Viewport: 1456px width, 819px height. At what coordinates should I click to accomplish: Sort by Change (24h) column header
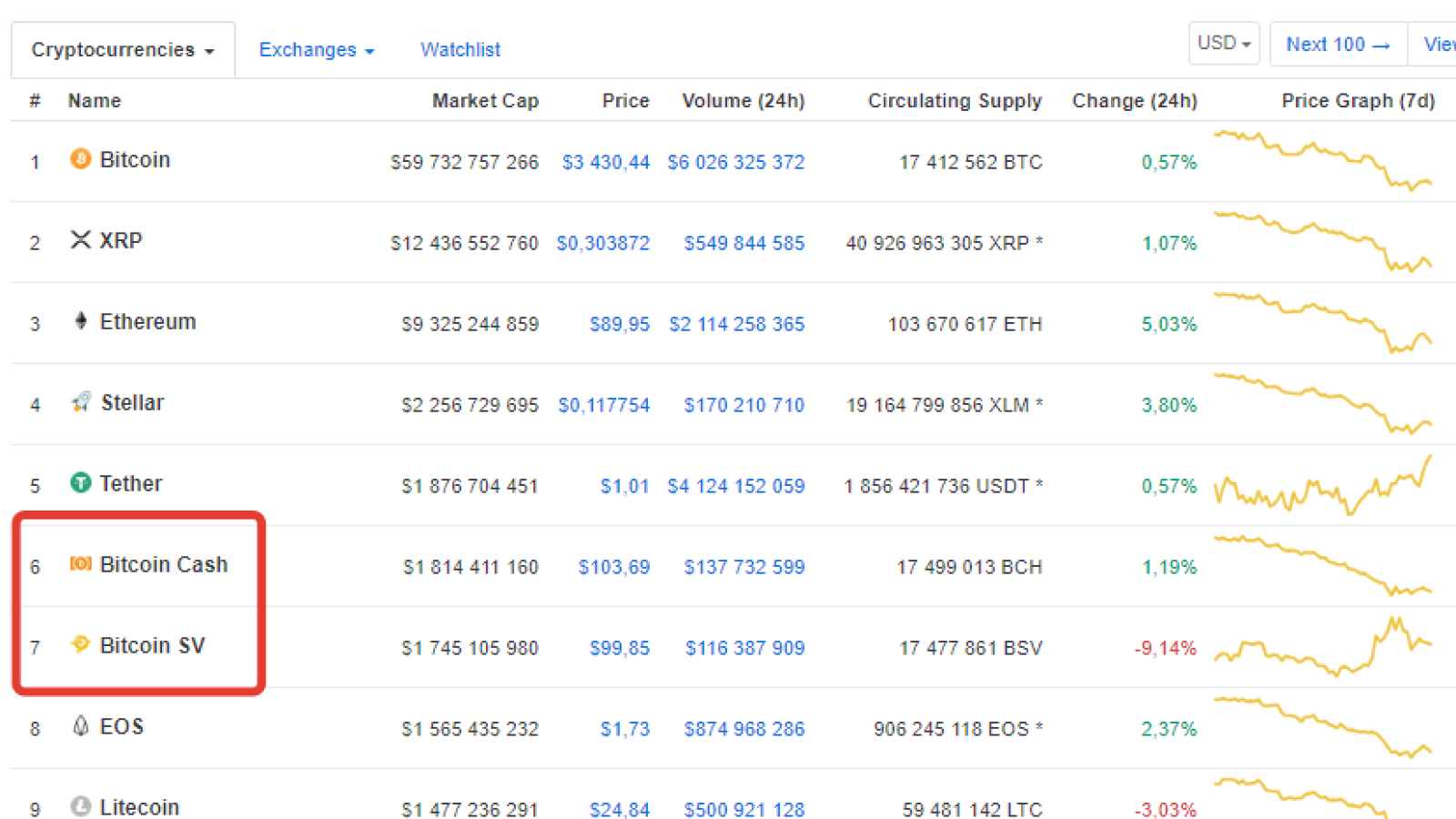[1135, 101]
